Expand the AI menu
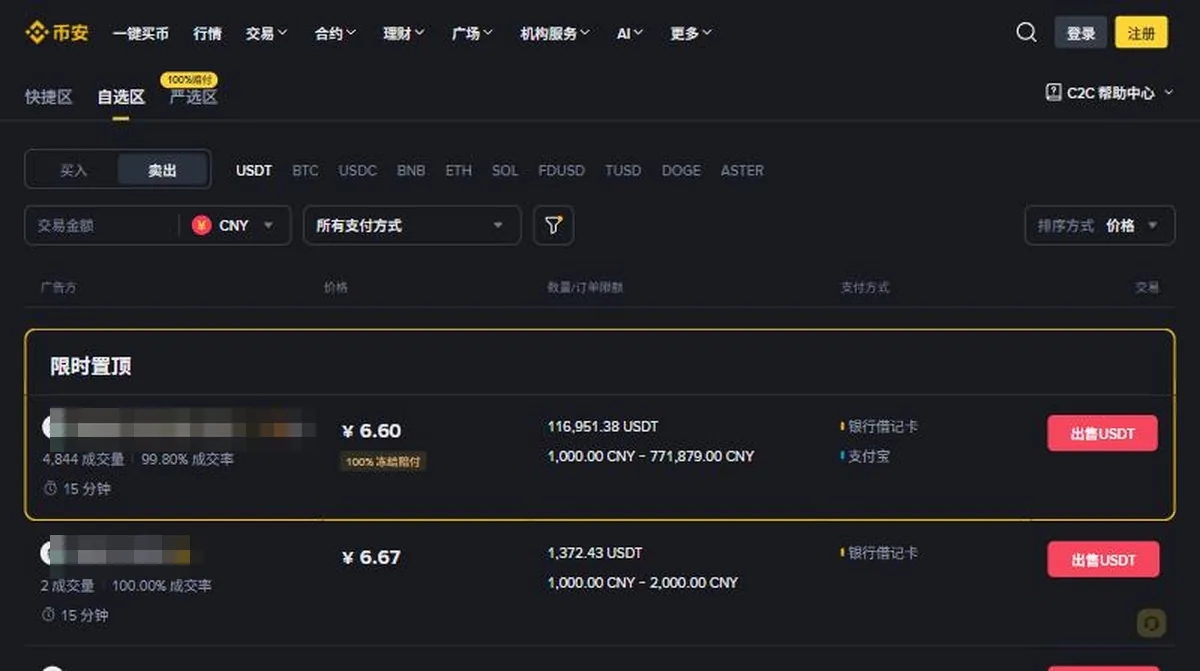Screen dimensions: 1200x671 [x=630, y=33]
